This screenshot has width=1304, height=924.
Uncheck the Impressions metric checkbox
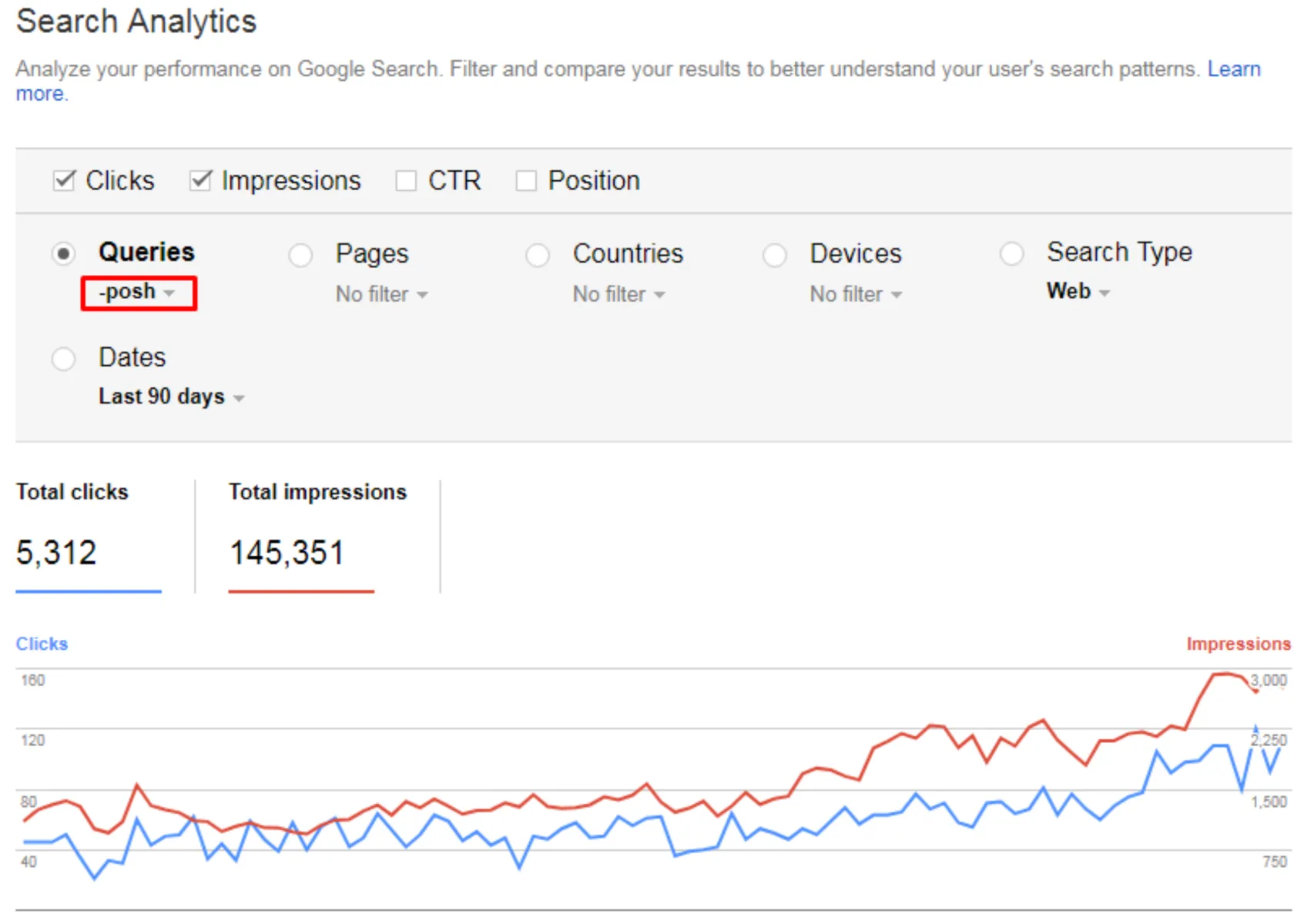point(200,181)
